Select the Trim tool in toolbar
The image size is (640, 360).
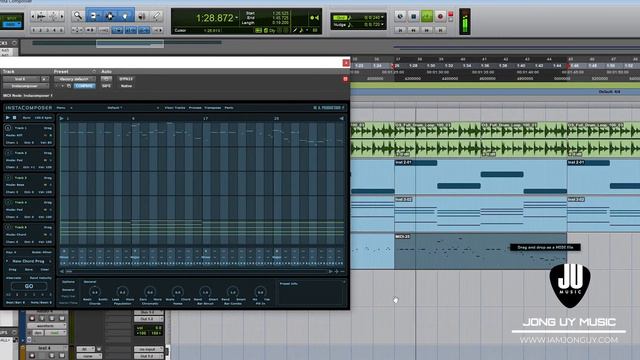(x=93, y=16)
